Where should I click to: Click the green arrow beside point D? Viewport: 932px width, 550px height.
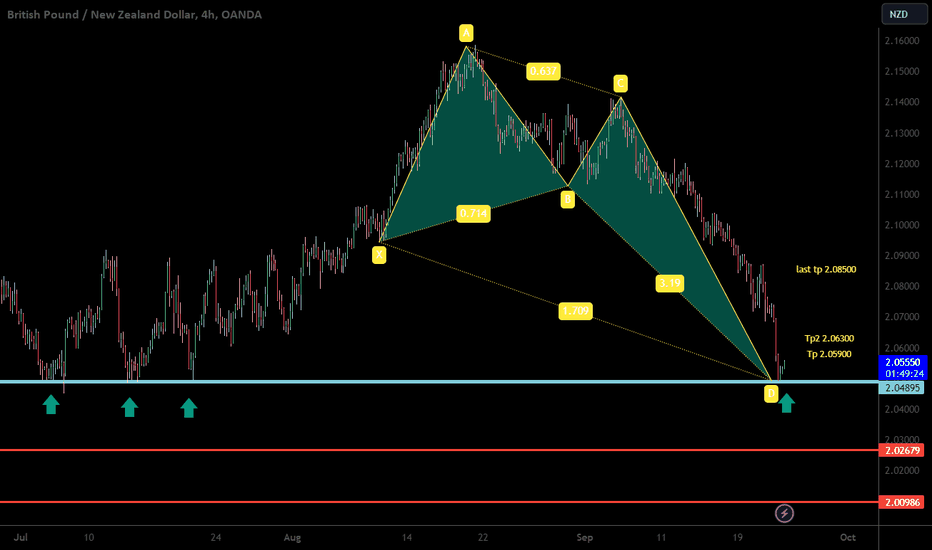click(786, 403)
